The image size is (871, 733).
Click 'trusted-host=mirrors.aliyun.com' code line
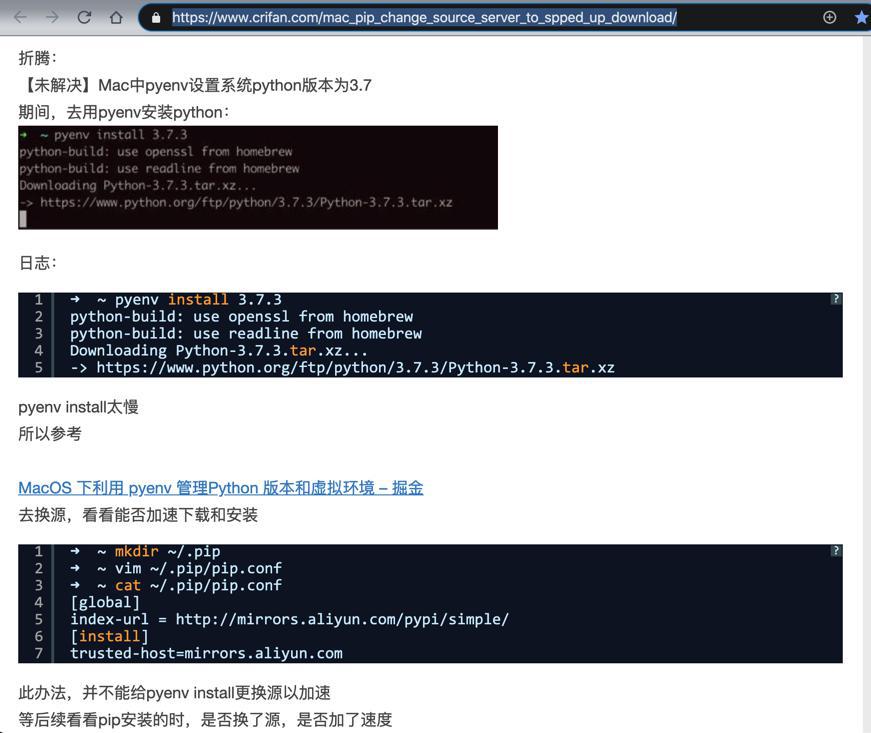pos(206,653)
